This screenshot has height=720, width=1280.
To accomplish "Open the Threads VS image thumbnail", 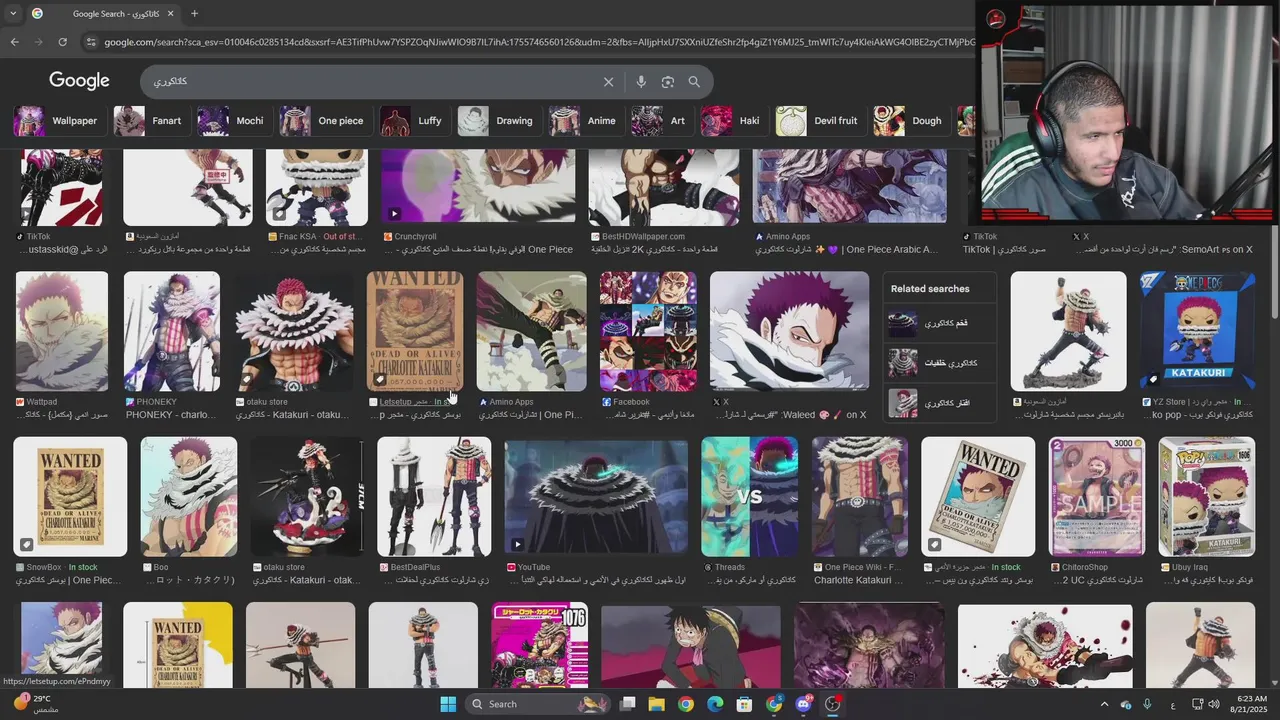I will click(x=750, y=496).
